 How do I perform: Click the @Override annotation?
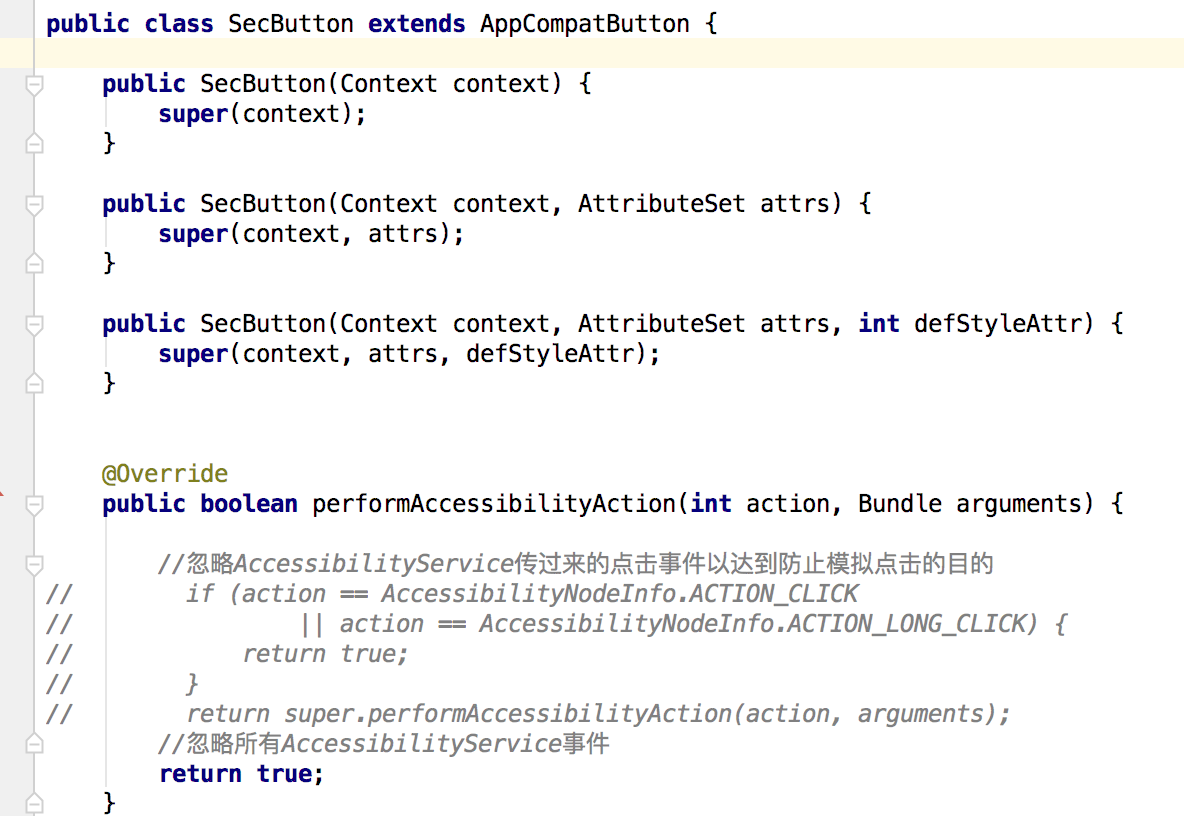coord(164,474)
